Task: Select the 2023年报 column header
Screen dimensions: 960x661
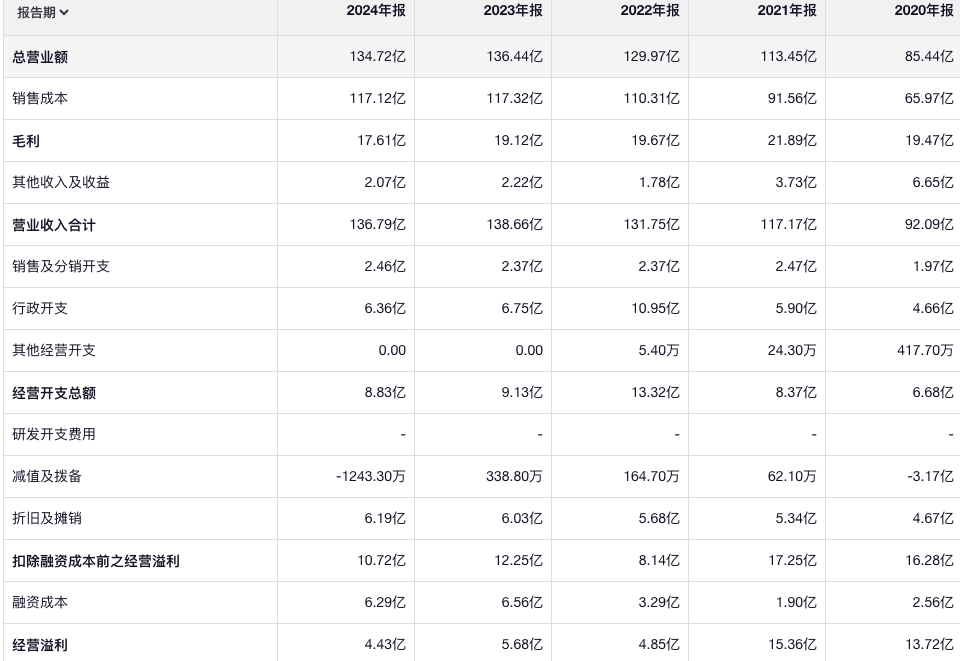Action: 513,11
